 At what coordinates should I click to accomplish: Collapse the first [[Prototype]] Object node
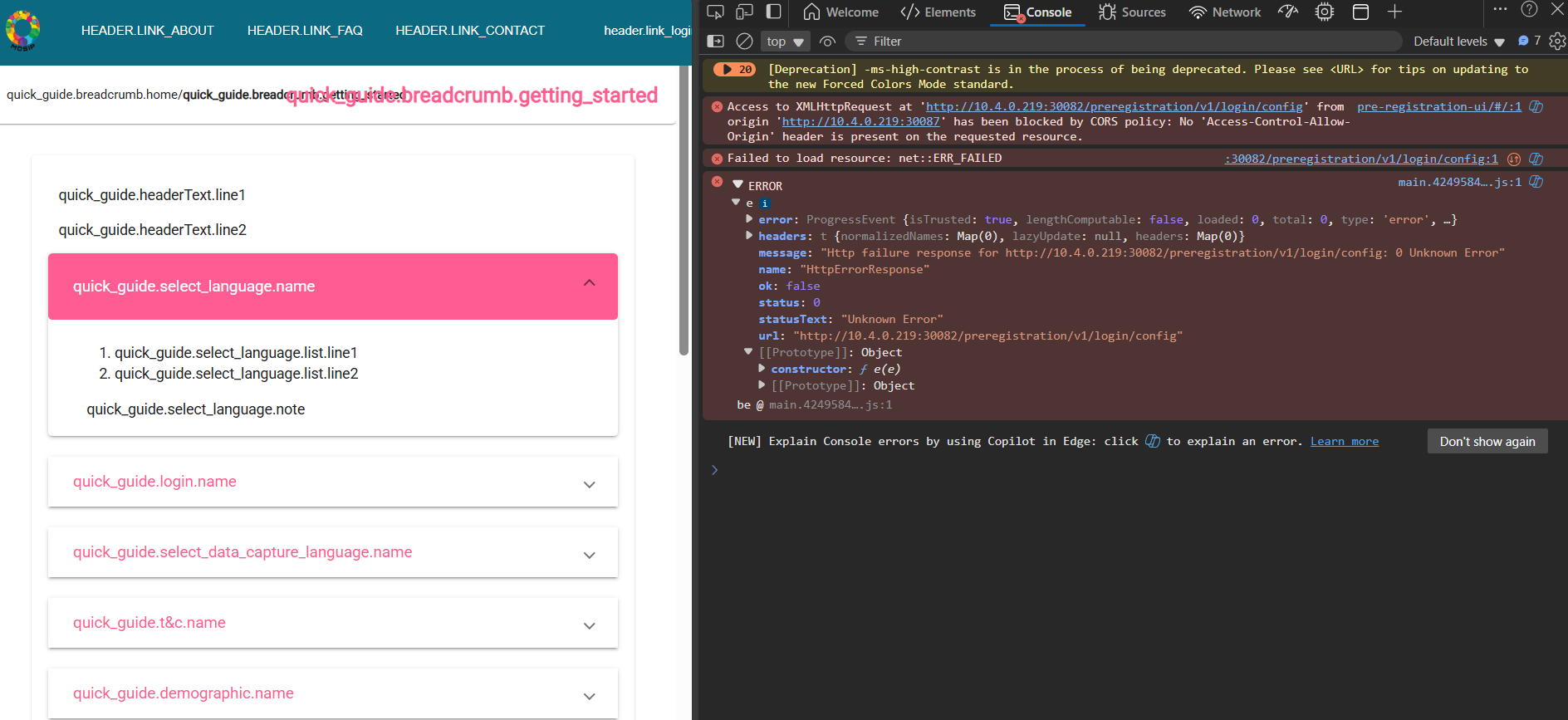[749, 352]
